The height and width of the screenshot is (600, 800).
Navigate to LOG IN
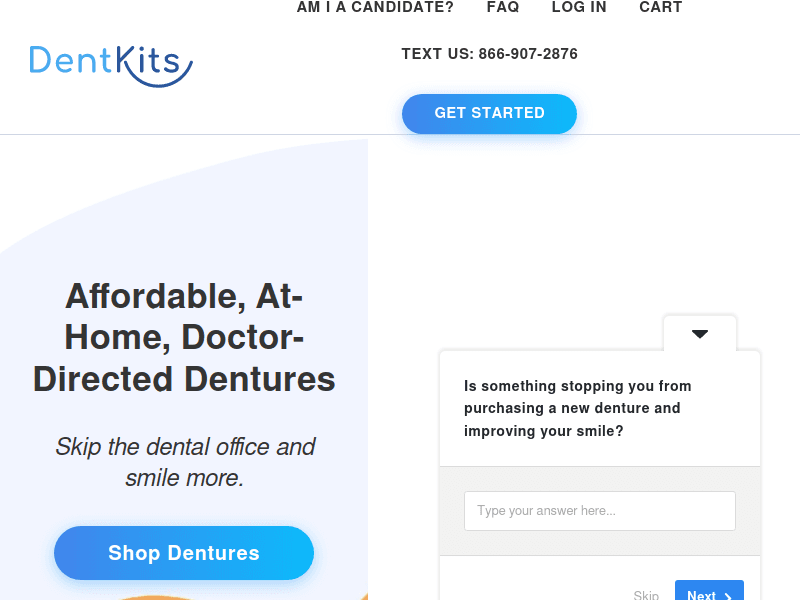[x=579, y=8]
